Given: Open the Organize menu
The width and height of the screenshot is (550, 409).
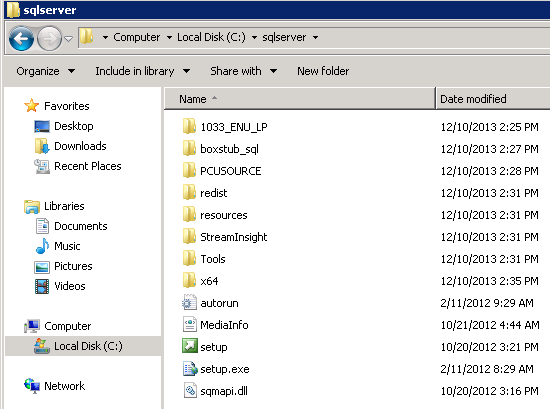Looking at the screenshot, I should point(46,71).
